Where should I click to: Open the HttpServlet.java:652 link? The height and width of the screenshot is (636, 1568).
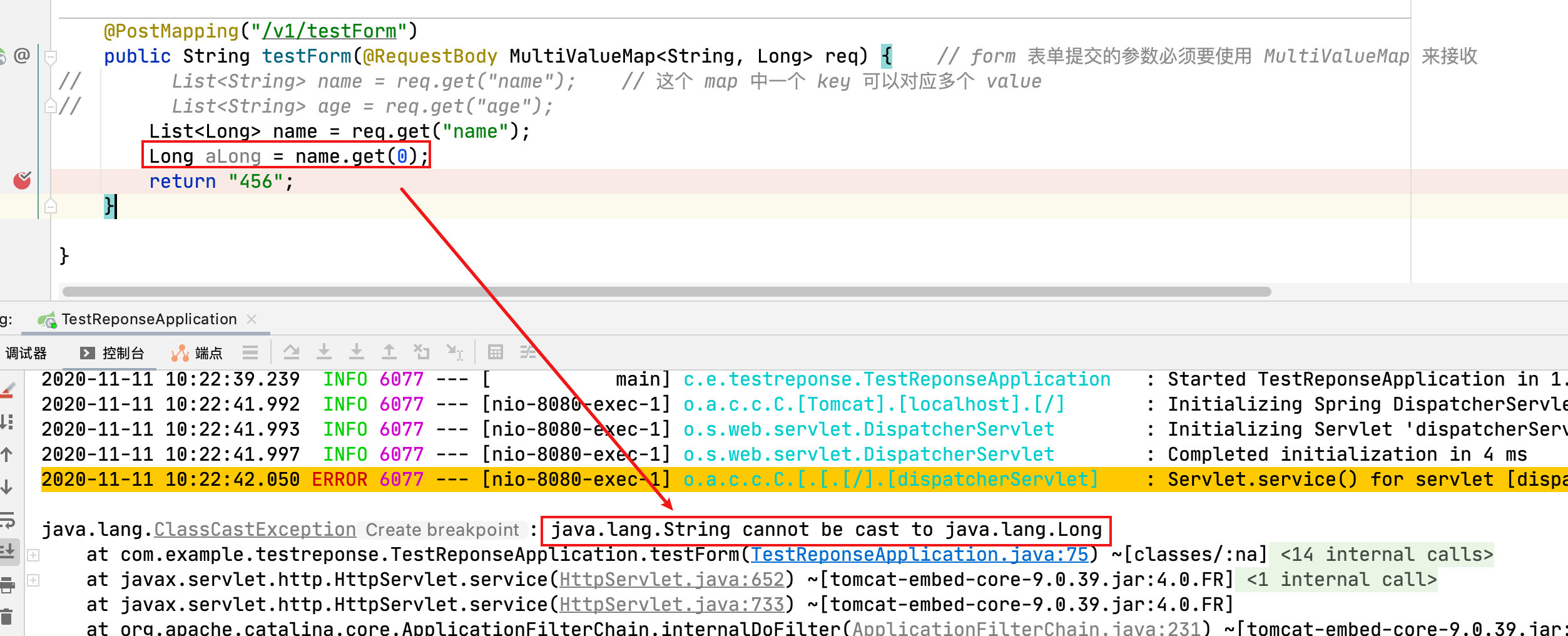click(672, 580)
